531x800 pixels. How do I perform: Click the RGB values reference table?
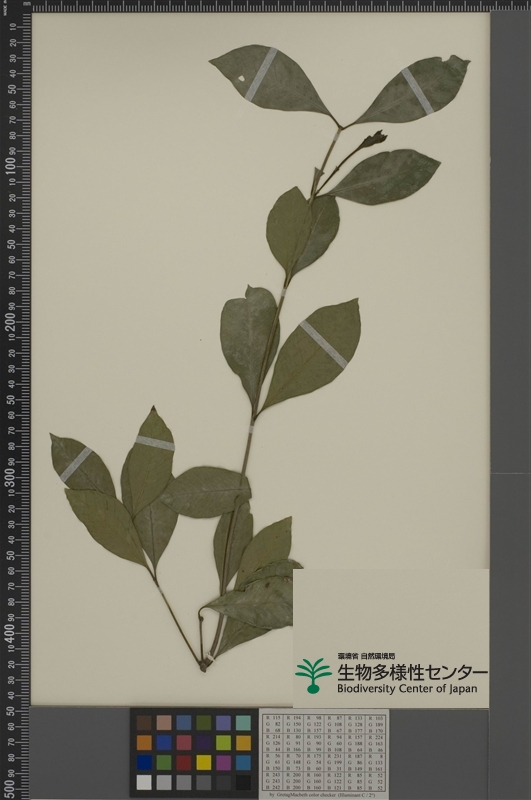pos(324,752)
